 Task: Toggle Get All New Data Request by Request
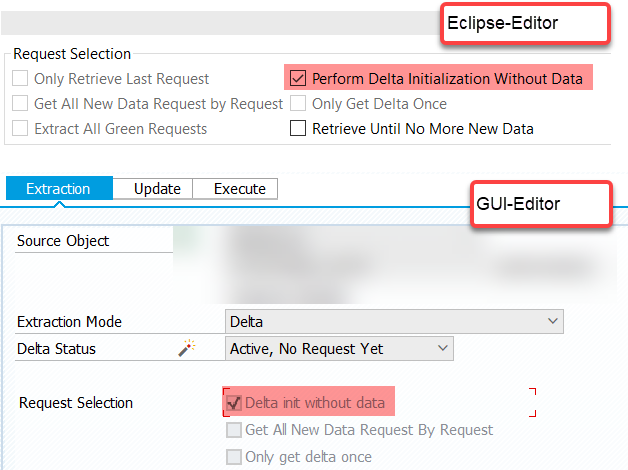(x=20, y=103)
